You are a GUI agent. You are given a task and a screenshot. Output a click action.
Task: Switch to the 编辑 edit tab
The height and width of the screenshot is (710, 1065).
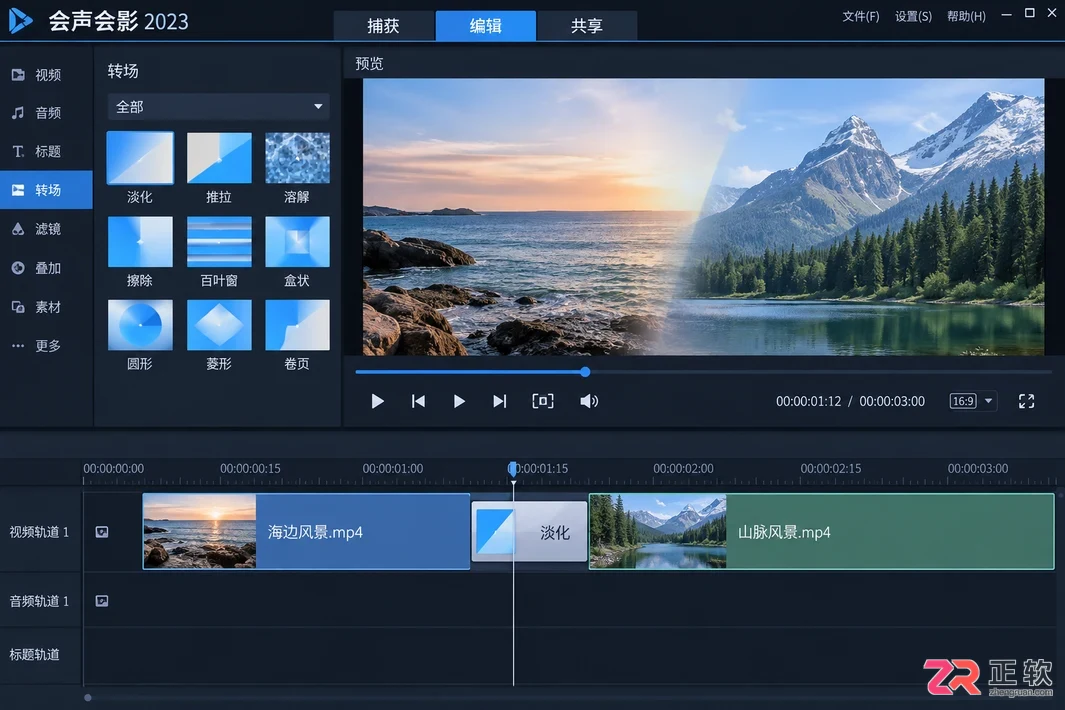click(x=486, y=26)
